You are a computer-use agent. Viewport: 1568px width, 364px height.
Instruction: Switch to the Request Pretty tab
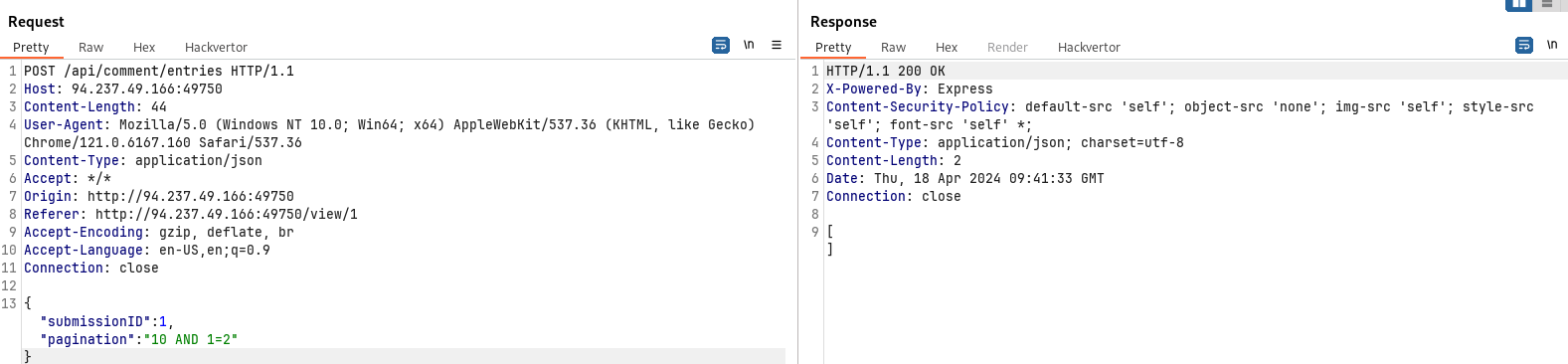31,47
